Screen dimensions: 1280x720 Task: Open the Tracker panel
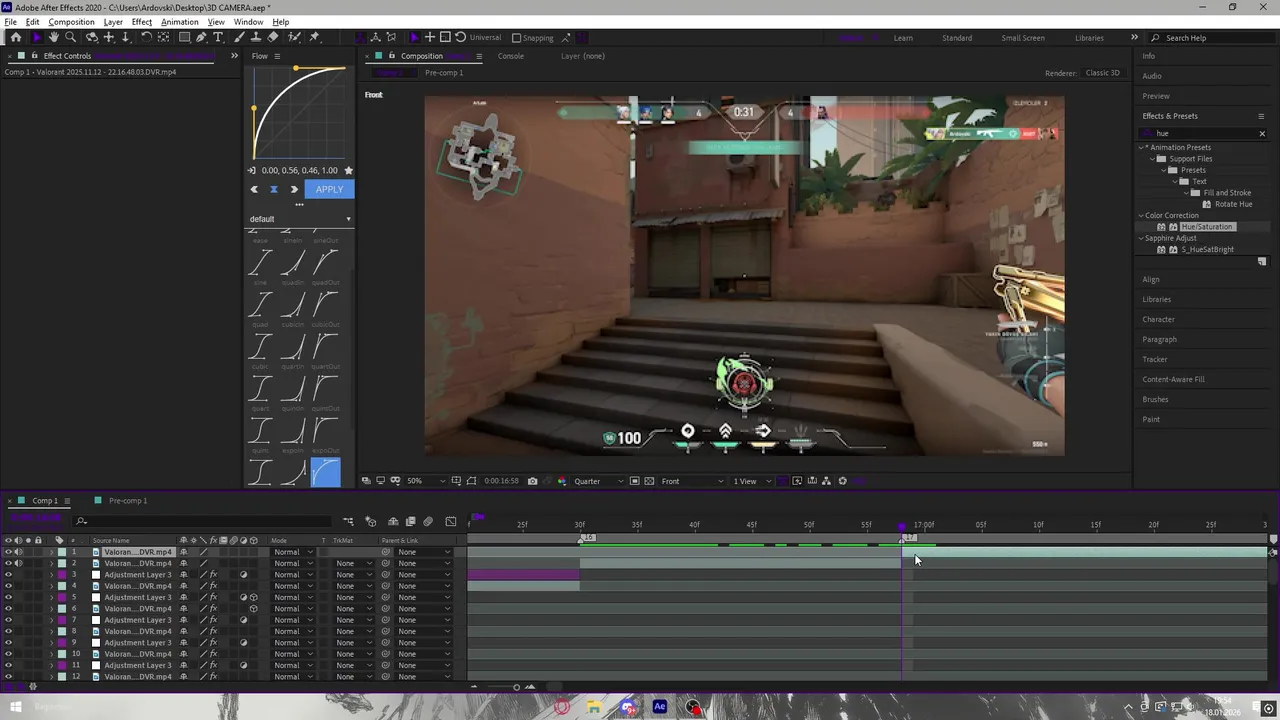click(1155, 359)
